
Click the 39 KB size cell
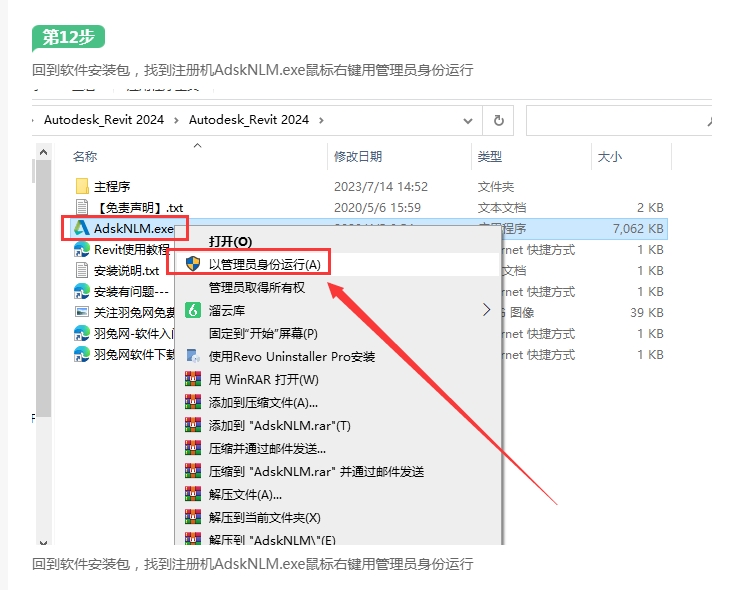point(647,313)
